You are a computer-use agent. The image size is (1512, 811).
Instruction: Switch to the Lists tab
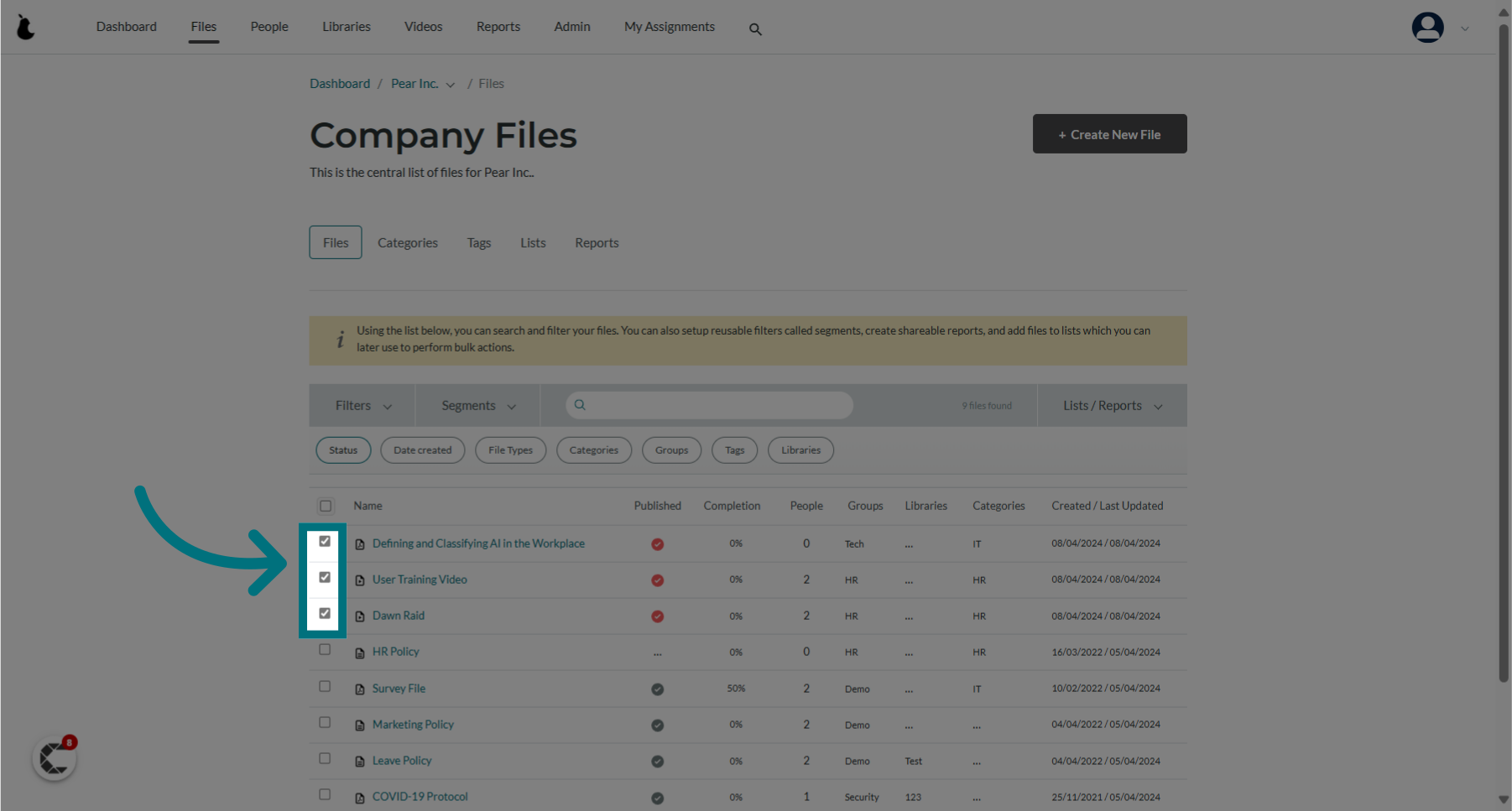(x=533, y=243)
